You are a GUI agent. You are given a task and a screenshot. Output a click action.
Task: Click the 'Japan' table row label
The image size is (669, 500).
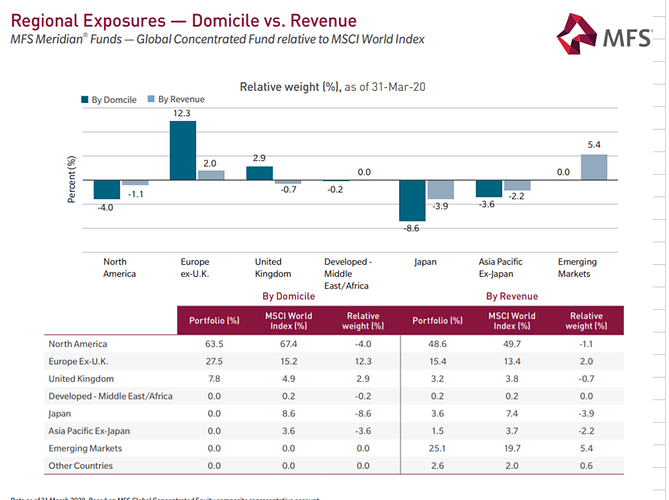[x=59, y=414]
